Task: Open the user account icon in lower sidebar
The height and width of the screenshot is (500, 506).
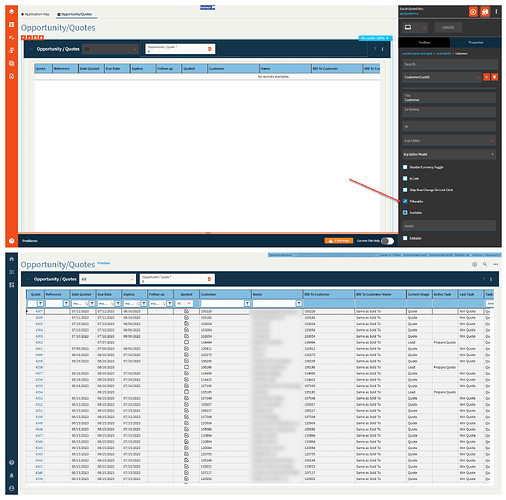Action: tap(12, 488)
